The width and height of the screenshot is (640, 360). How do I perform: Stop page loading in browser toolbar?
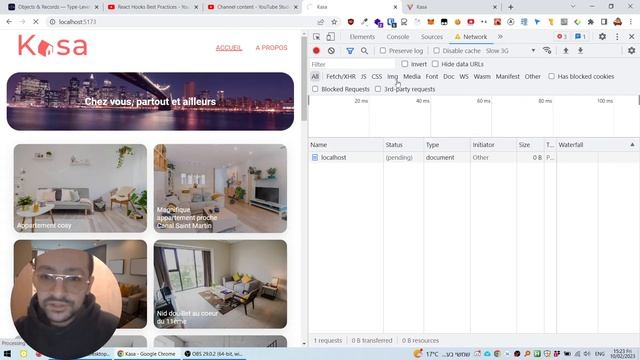click(36, 22)
